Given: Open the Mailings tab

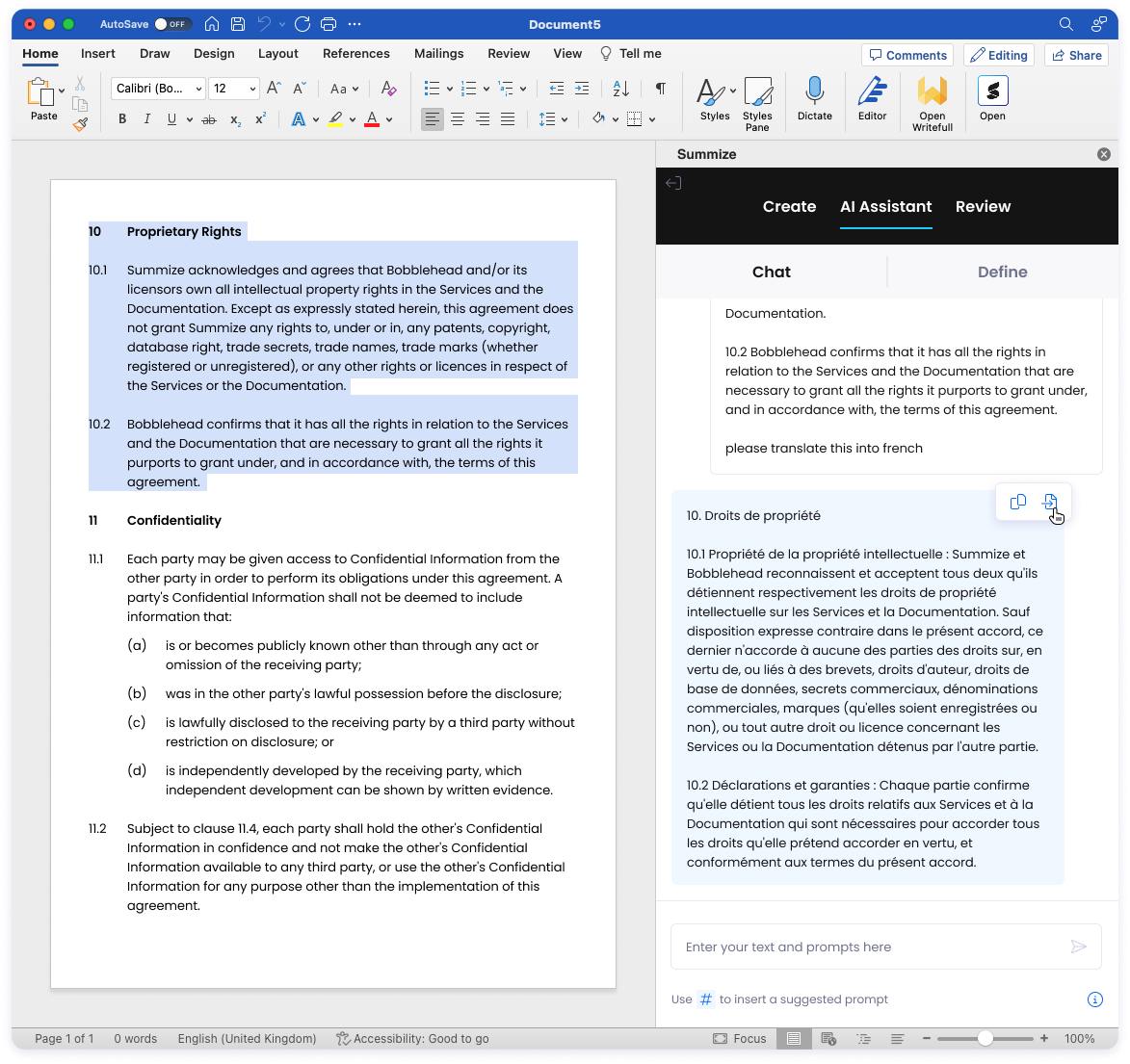Looking at the screenshot, I should pyautogui.click(x=439, y=53).
